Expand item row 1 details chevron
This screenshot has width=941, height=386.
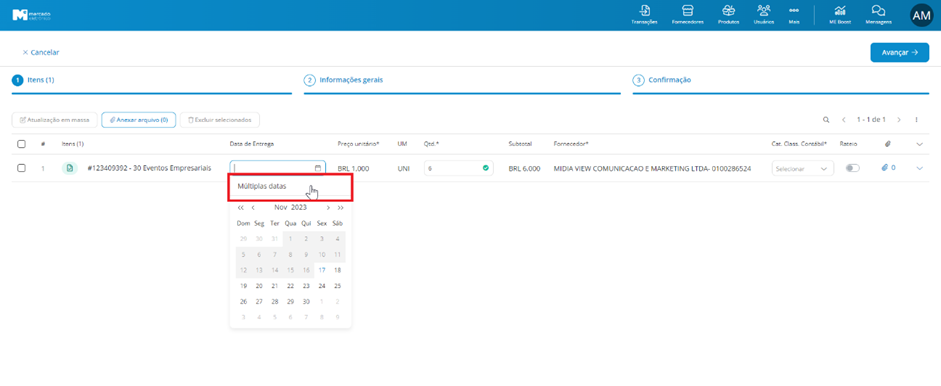(920, 168)
